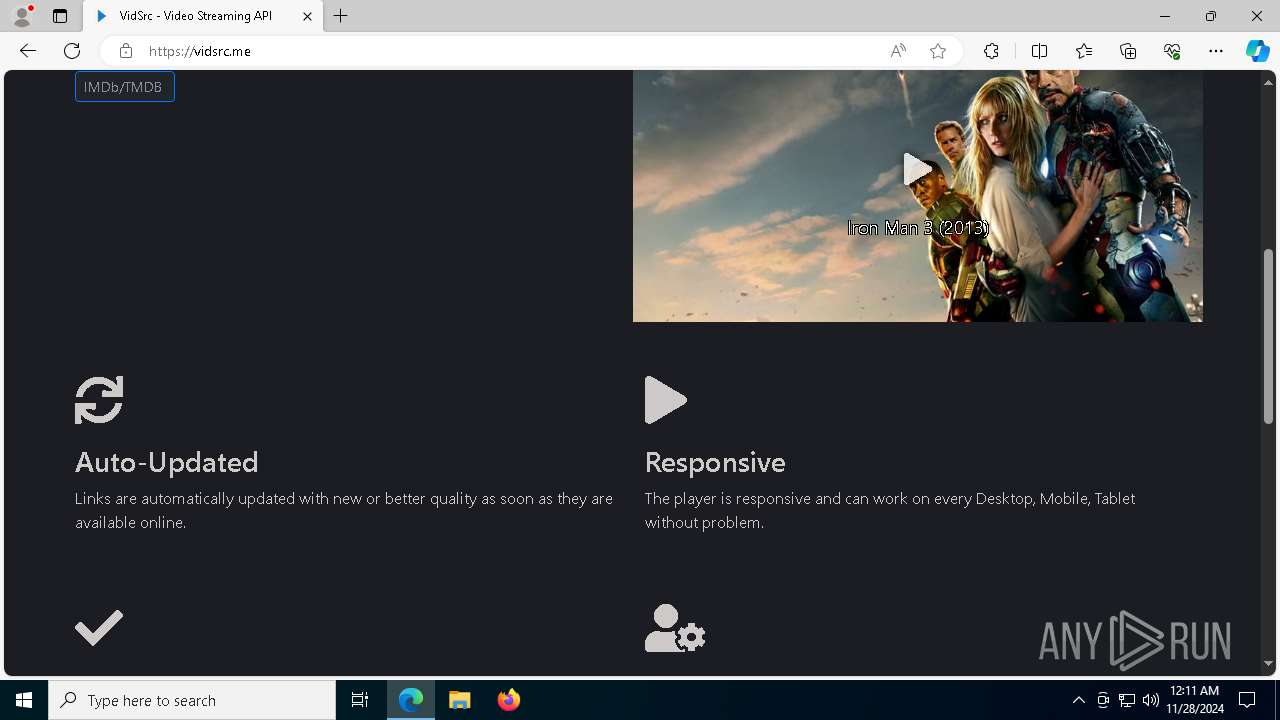
Task: Open File Explorer from taskbar
Action: pyautogui.click(x=460, y=700)
